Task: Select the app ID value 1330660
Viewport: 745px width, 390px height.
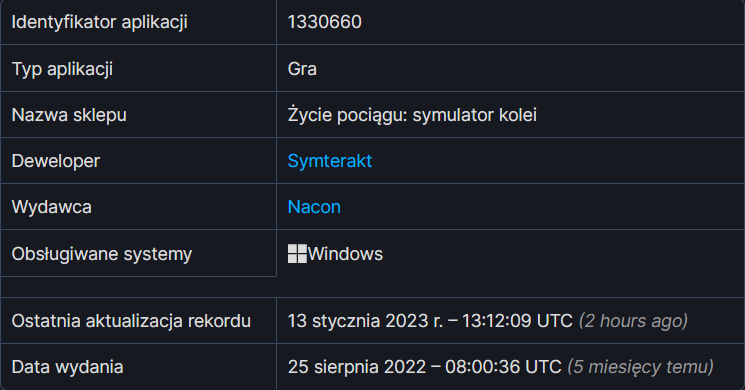Action: (x=325, y=22)
